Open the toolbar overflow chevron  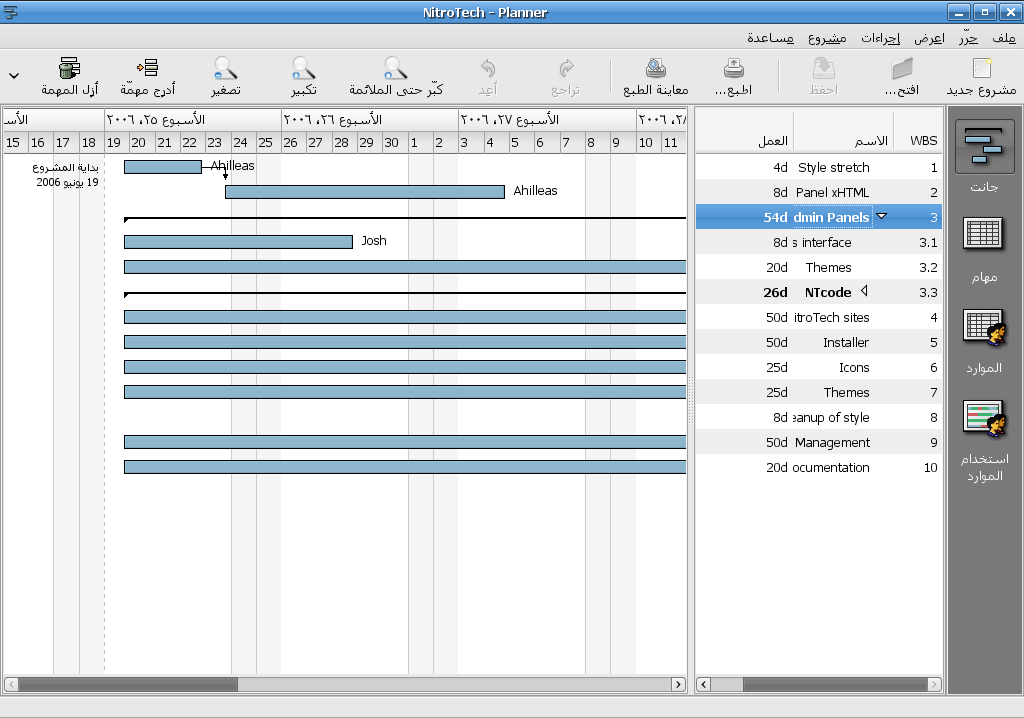(x=13, y=76)
